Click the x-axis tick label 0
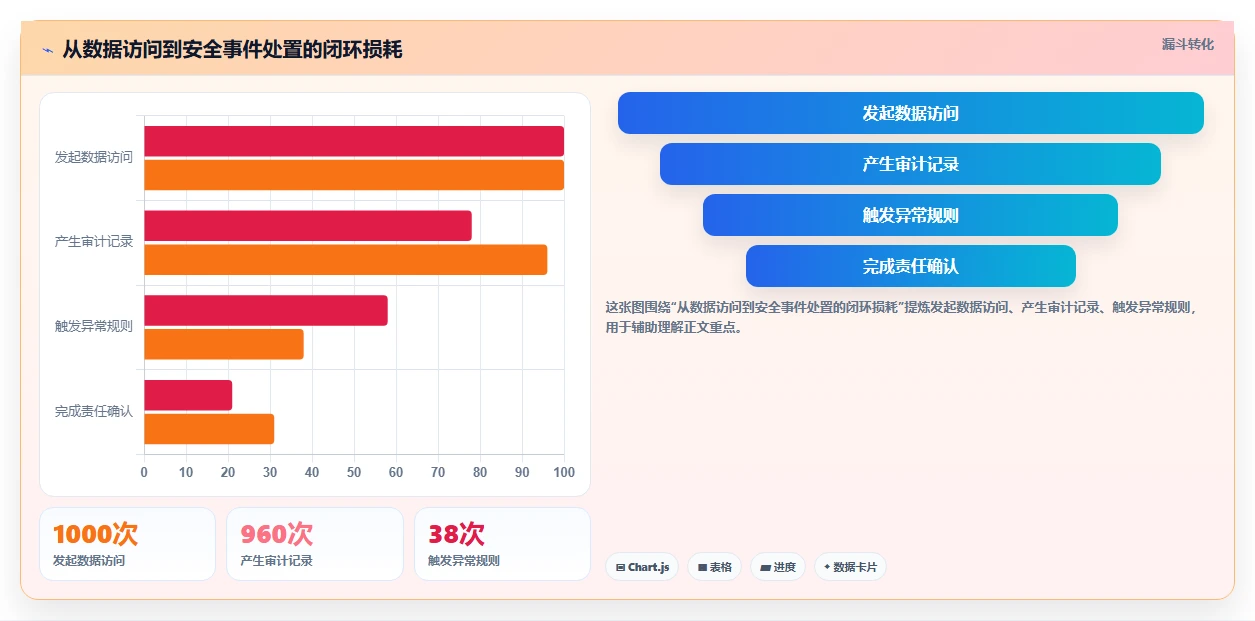 (x=144, y=472)
